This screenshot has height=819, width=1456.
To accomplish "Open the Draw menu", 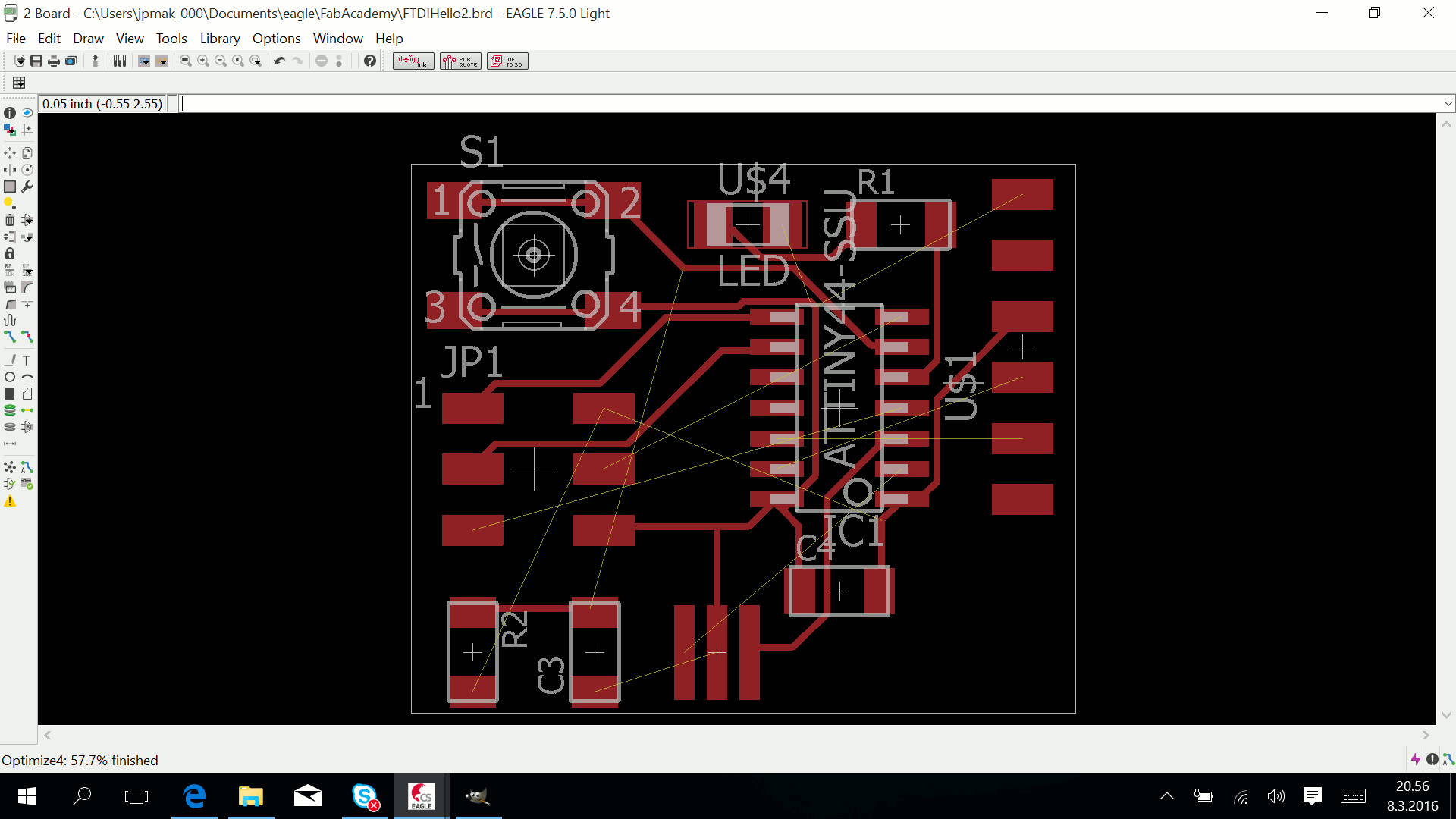I will [x=88, y=38].
